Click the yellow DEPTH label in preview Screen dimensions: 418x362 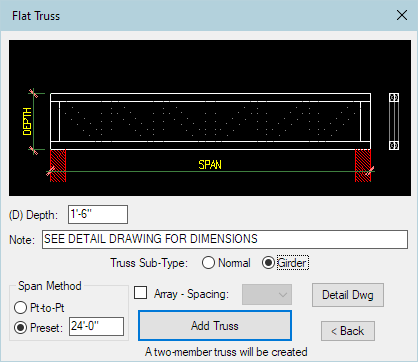click(27, 121)
